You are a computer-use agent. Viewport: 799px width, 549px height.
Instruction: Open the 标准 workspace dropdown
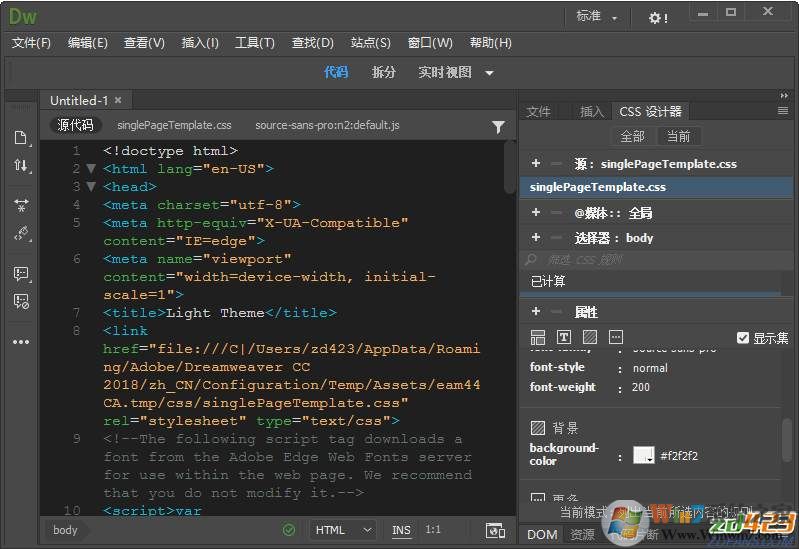597,17
